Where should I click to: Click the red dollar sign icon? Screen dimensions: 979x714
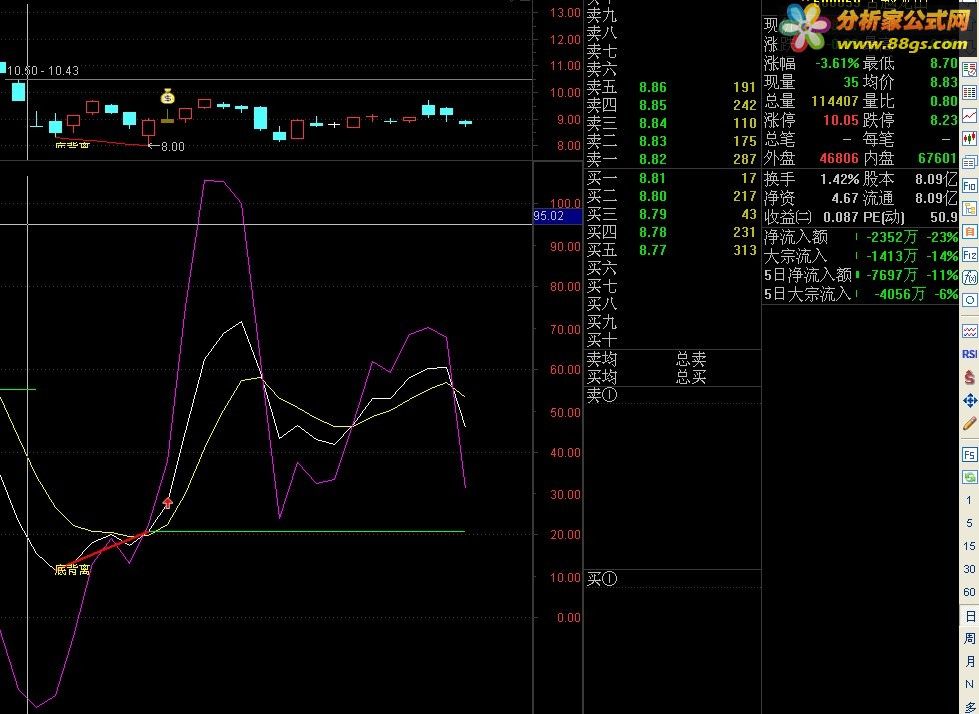(x=970, y=377)
